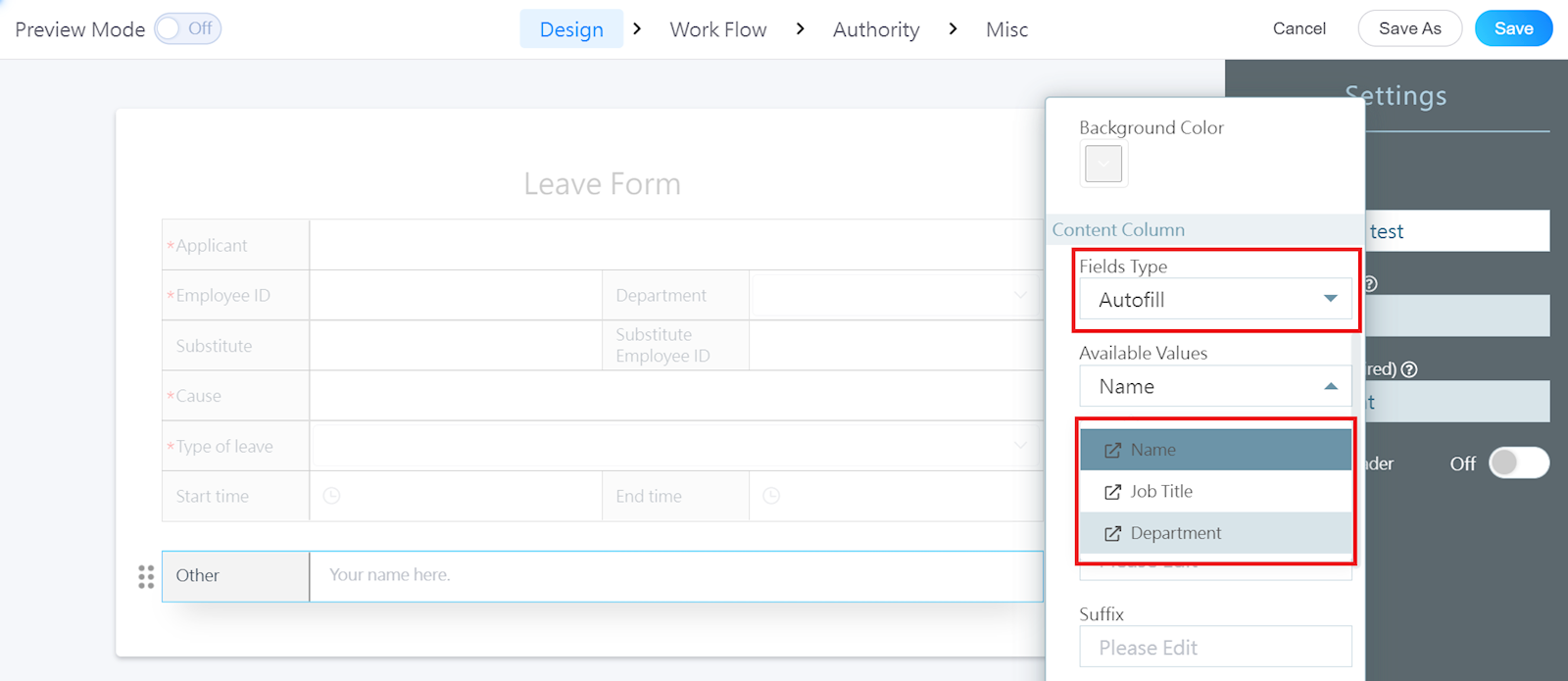Click the Save button
Screen dimensions: 1568x681
[x=1513, y=28]
